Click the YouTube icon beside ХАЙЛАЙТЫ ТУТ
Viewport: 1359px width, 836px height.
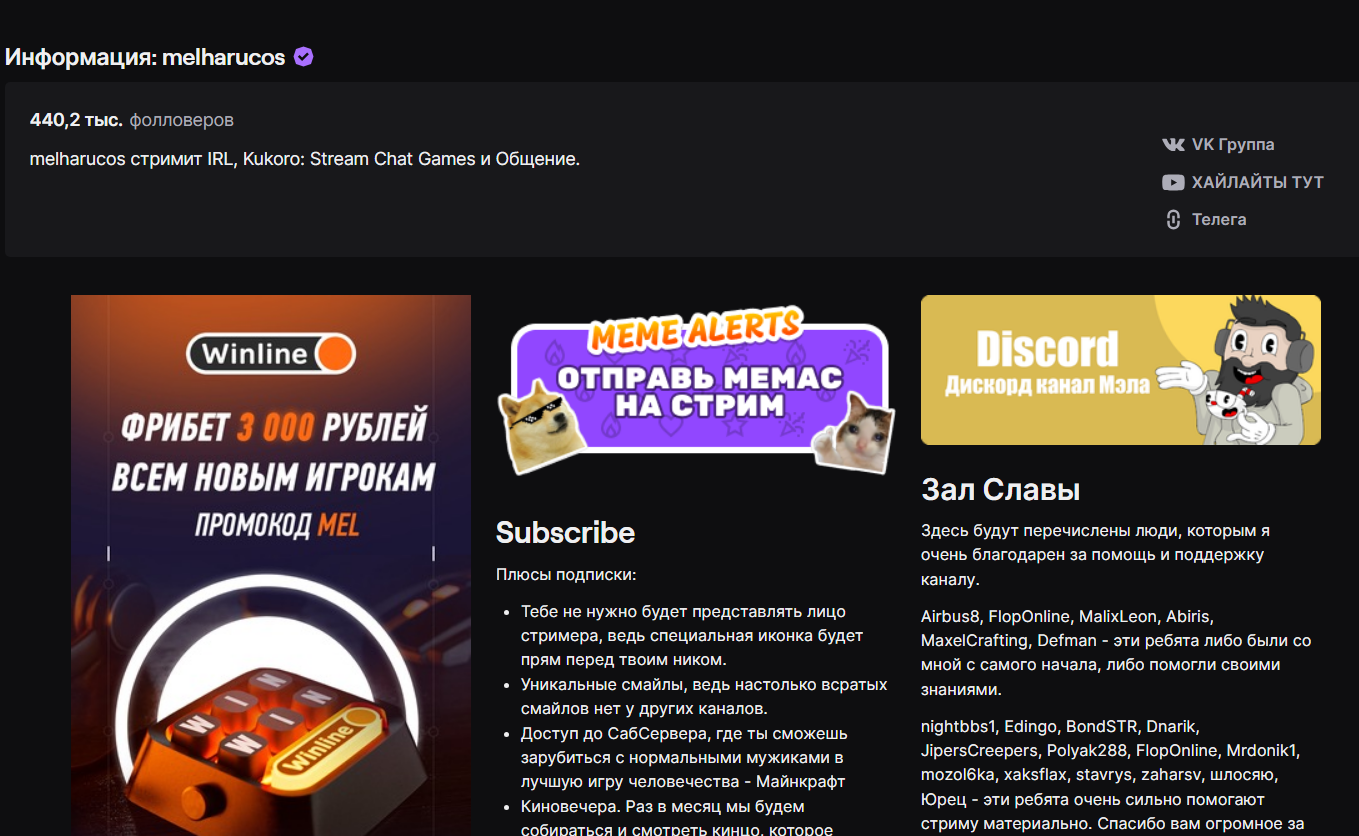(x=1173, y=182)
